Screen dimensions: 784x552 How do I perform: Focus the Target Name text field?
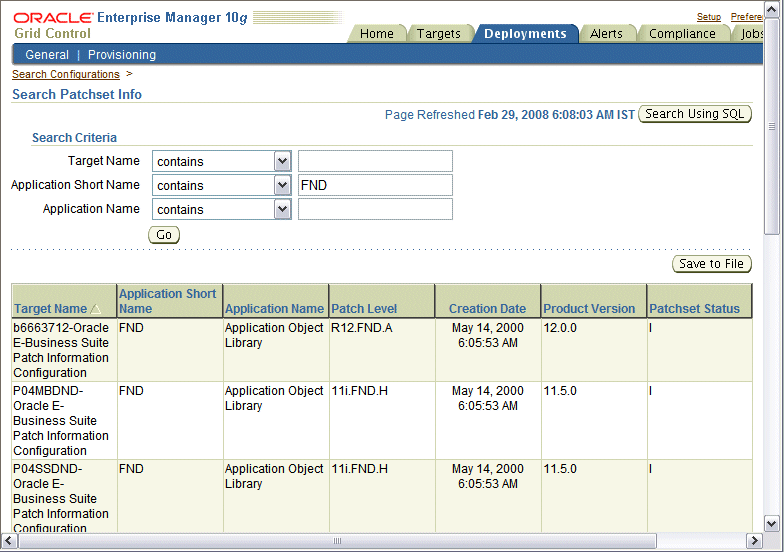(x=375, y=161)
